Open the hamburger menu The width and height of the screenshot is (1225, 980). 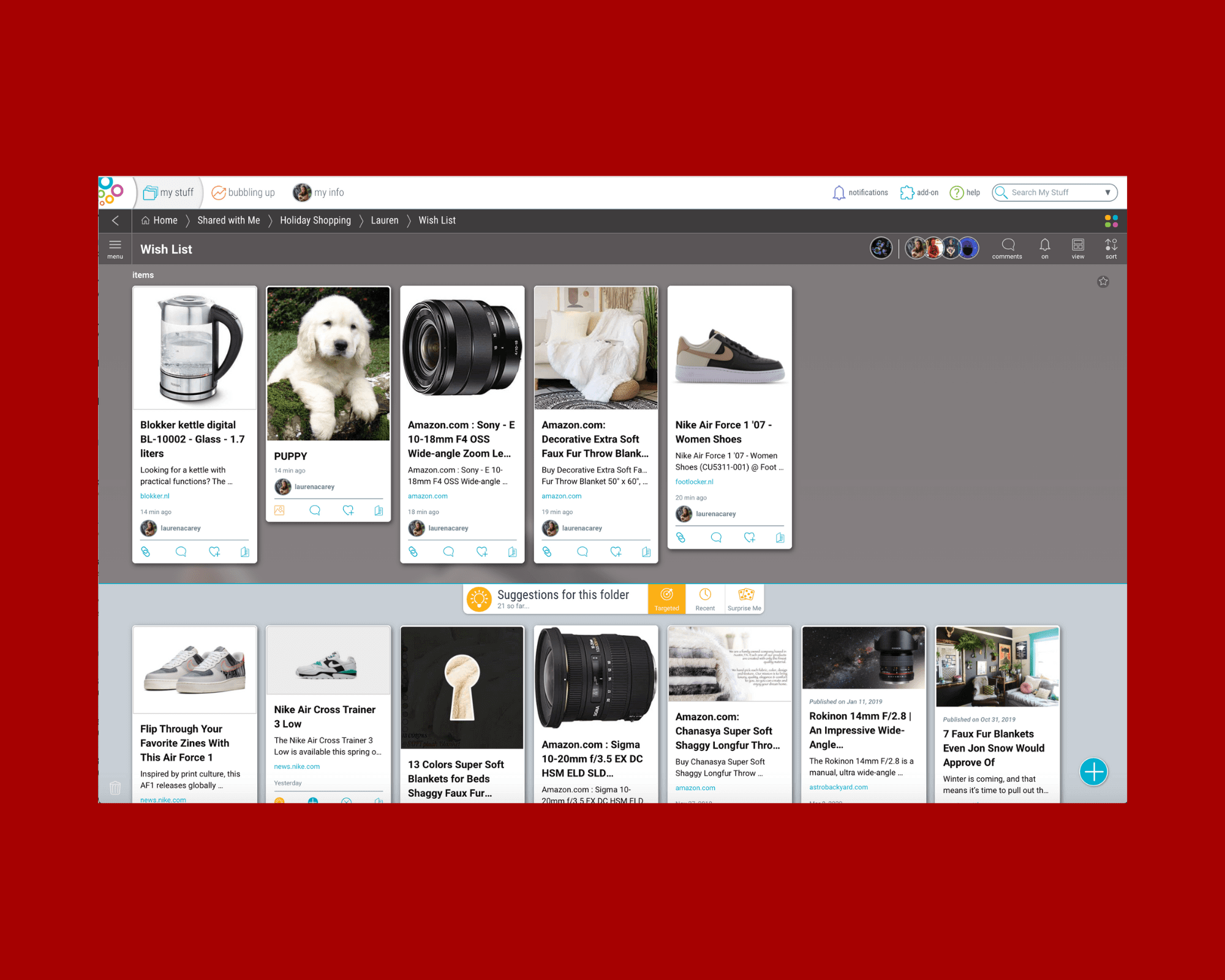115,249
